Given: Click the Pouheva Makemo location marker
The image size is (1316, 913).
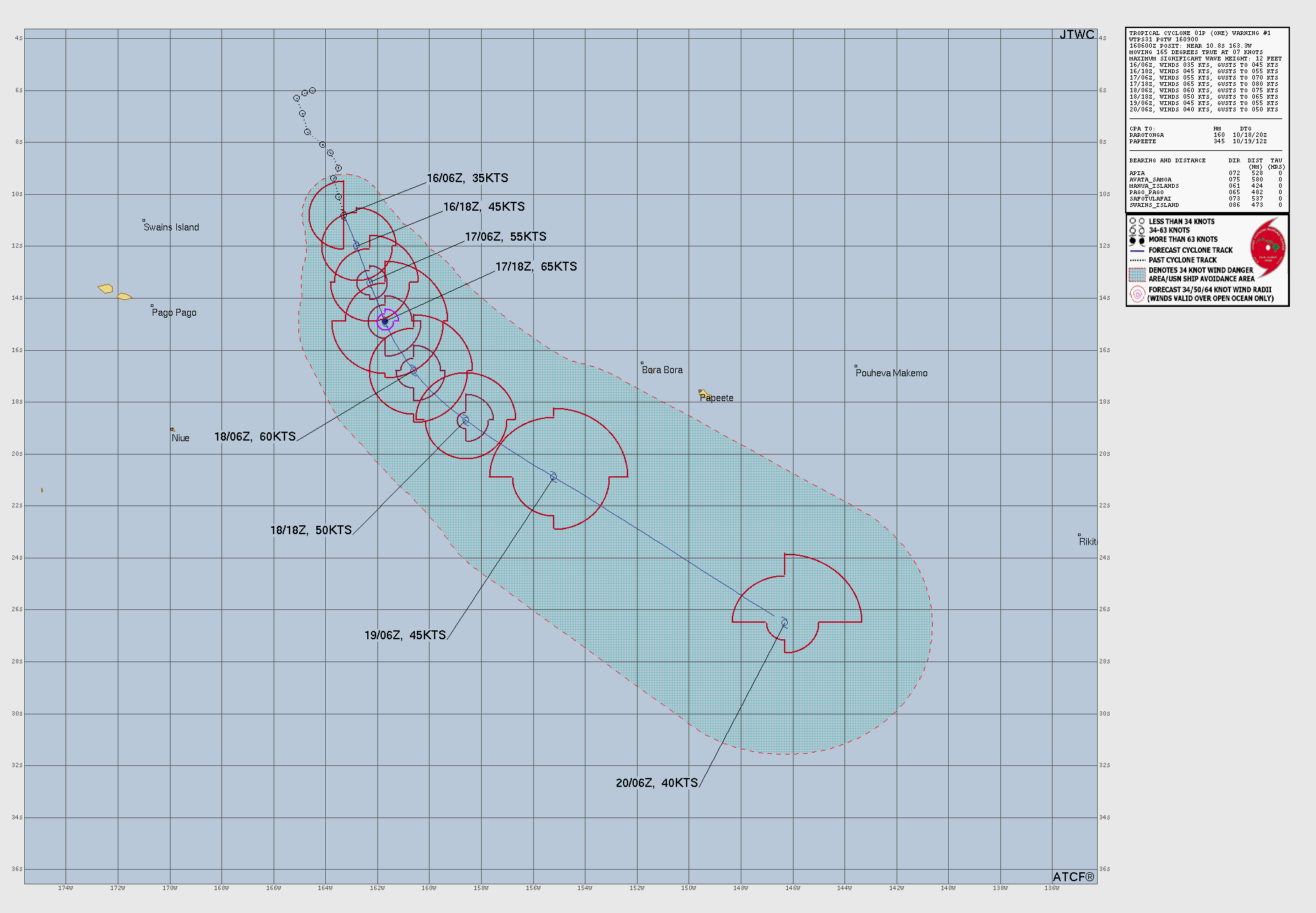Looking at the screenshot, I should (x=855, y=366).
